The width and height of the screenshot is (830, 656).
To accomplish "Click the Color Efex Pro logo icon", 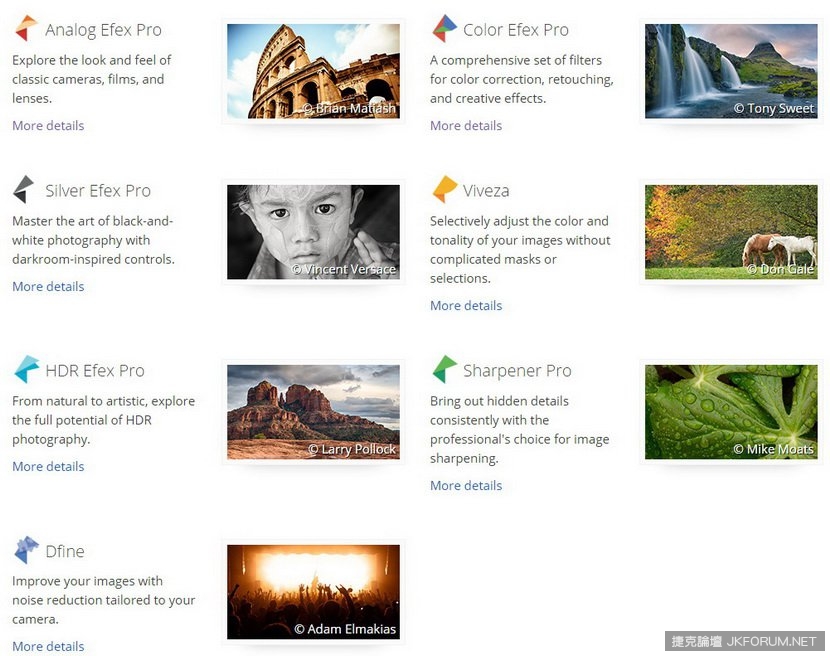I will (x=445, y=29).
